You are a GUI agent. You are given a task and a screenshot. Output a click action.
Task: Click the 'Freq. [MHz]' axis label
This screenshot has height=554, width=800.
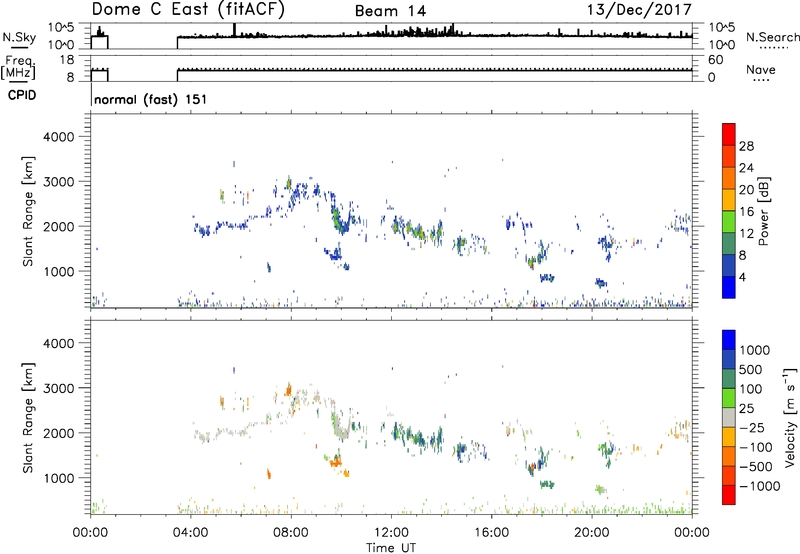pyautogui.click(x=19, y=67)
